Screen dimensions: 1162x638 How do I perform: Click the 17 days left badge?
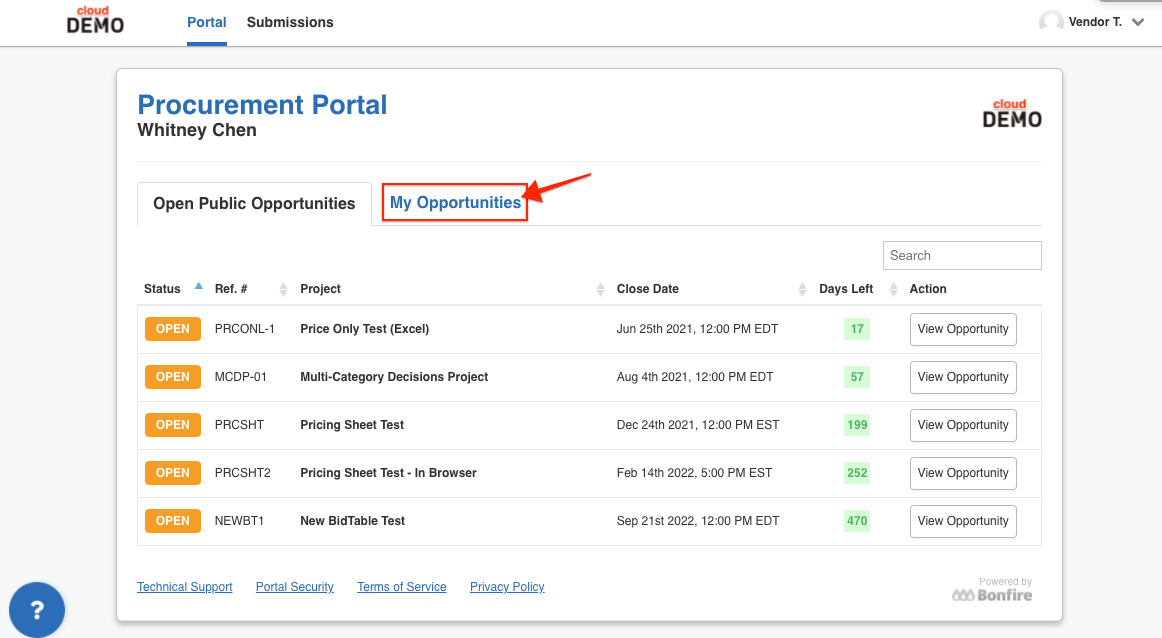point(857,329)
